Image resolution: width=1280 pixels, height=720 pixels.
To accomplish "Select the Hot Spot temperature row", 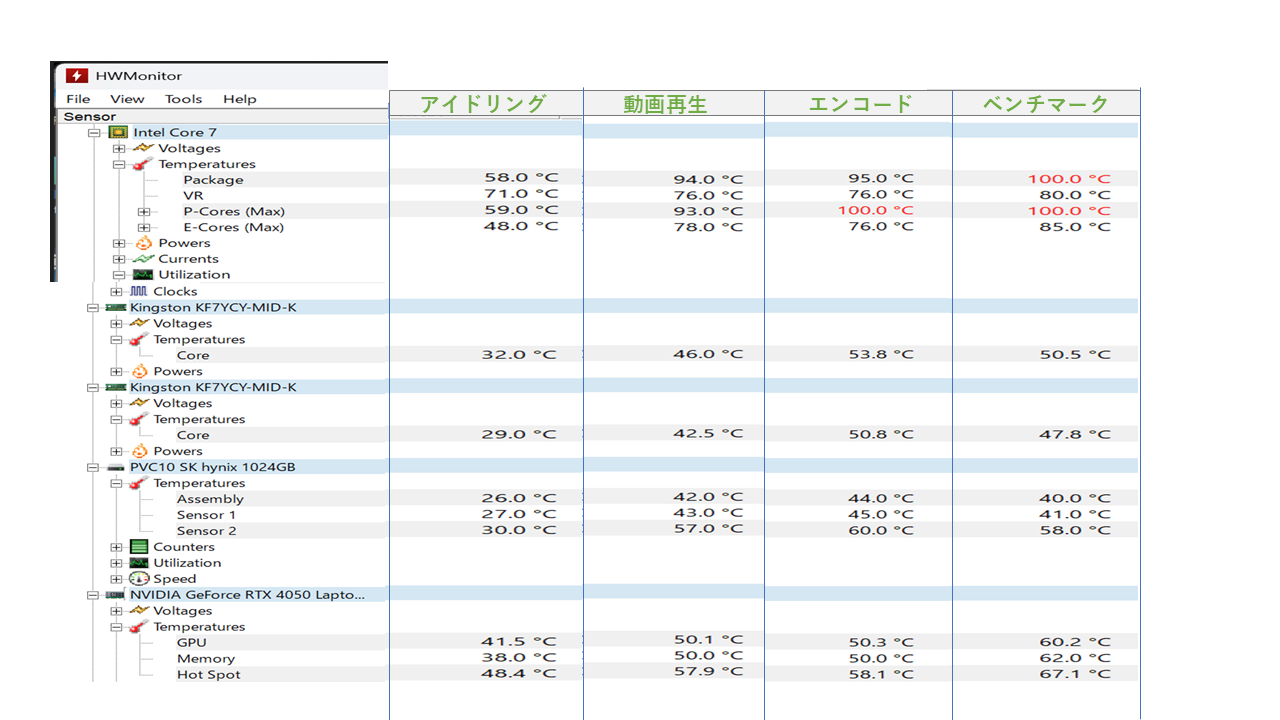I will click(x=208, y=675).
